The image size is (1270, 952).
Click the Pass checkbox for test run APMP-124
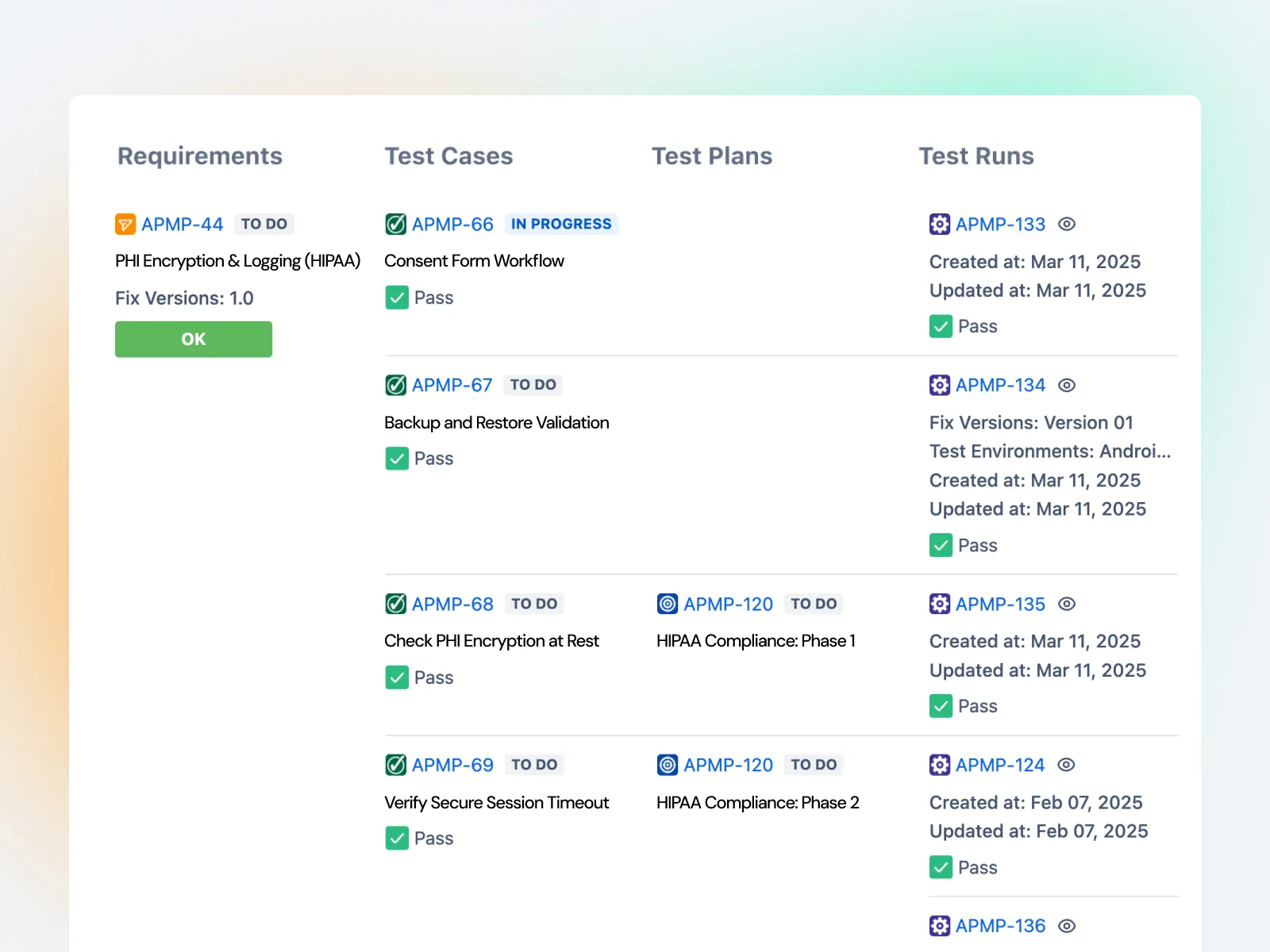(941, 867)
